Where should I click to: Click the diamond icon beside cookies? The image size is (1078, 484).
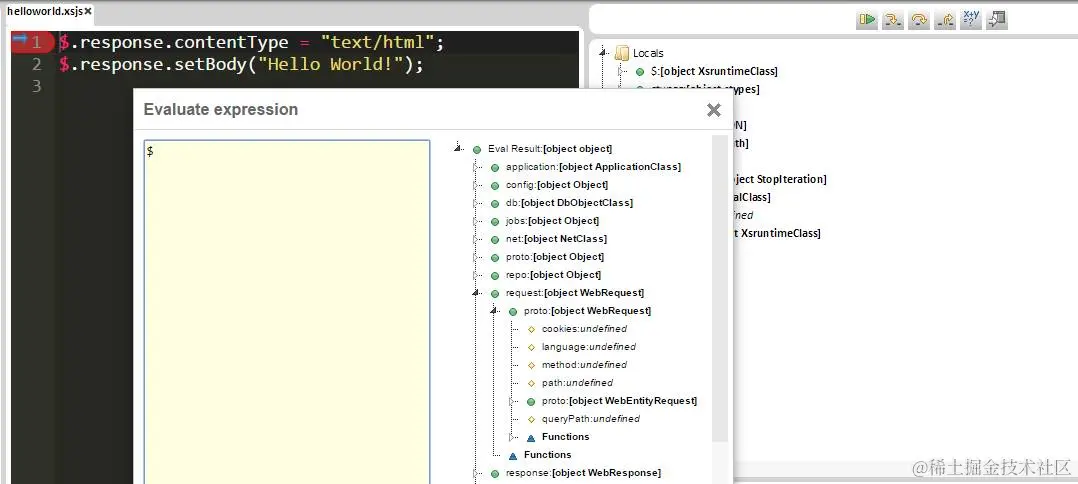tap(531, 329)
